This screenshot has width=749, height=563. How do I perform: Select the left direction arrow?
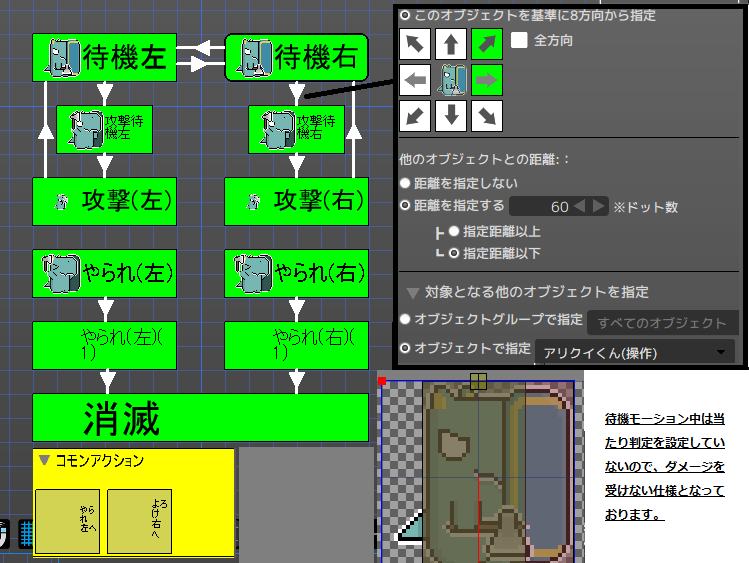coord(415,80)
